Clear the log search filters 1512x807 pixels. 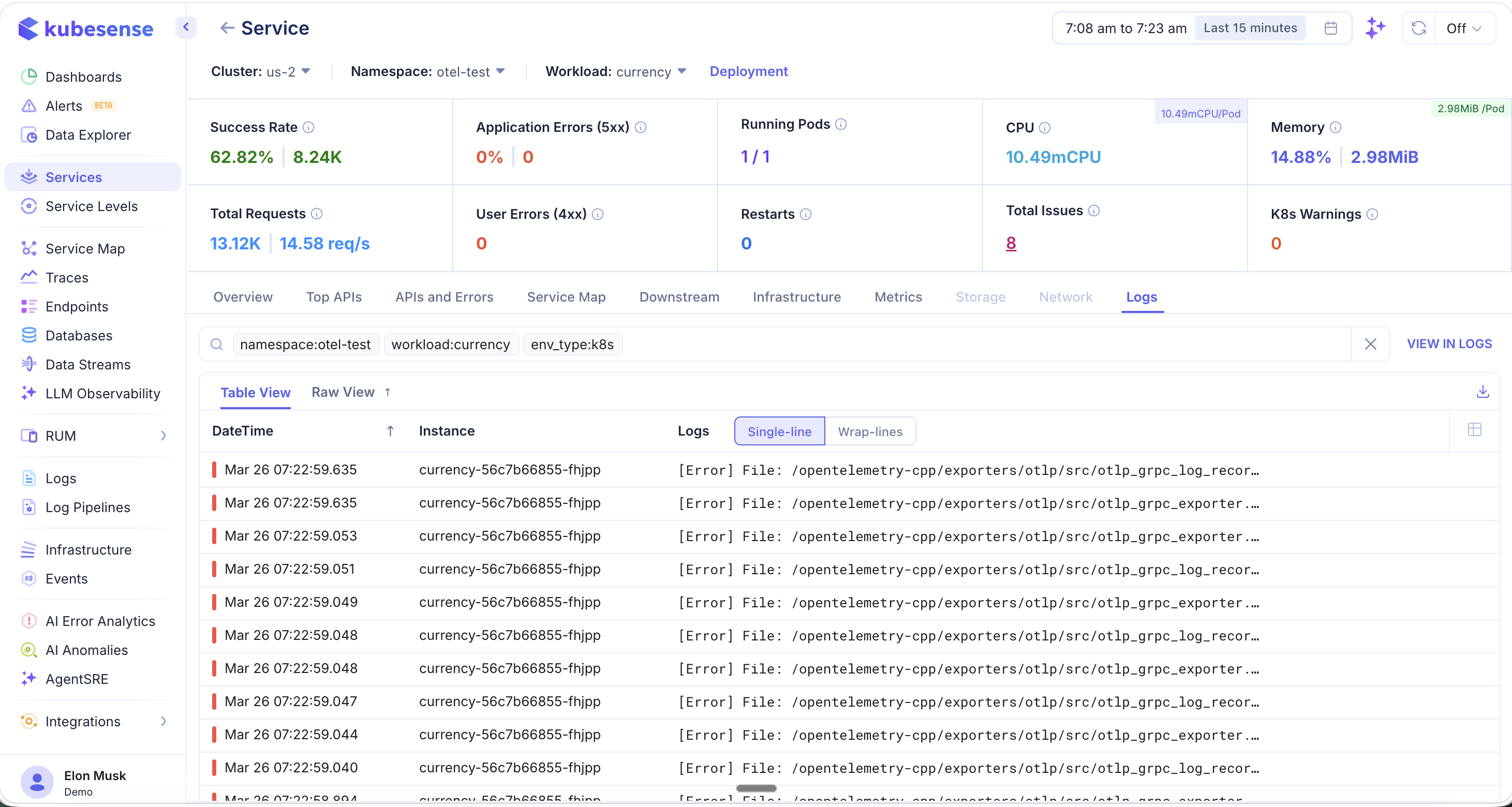[1371, 344]
